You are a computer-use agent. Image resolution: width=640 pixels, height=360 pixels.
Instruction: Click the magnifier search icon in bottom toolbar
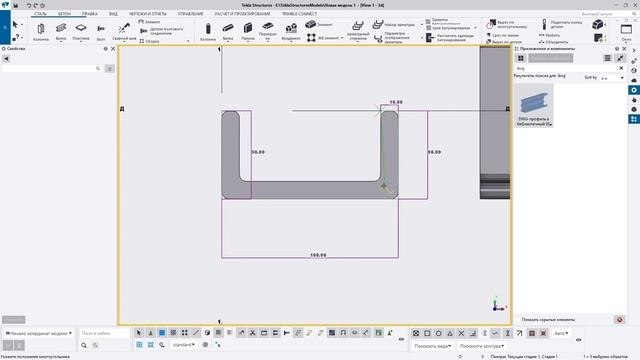point(84,345)
